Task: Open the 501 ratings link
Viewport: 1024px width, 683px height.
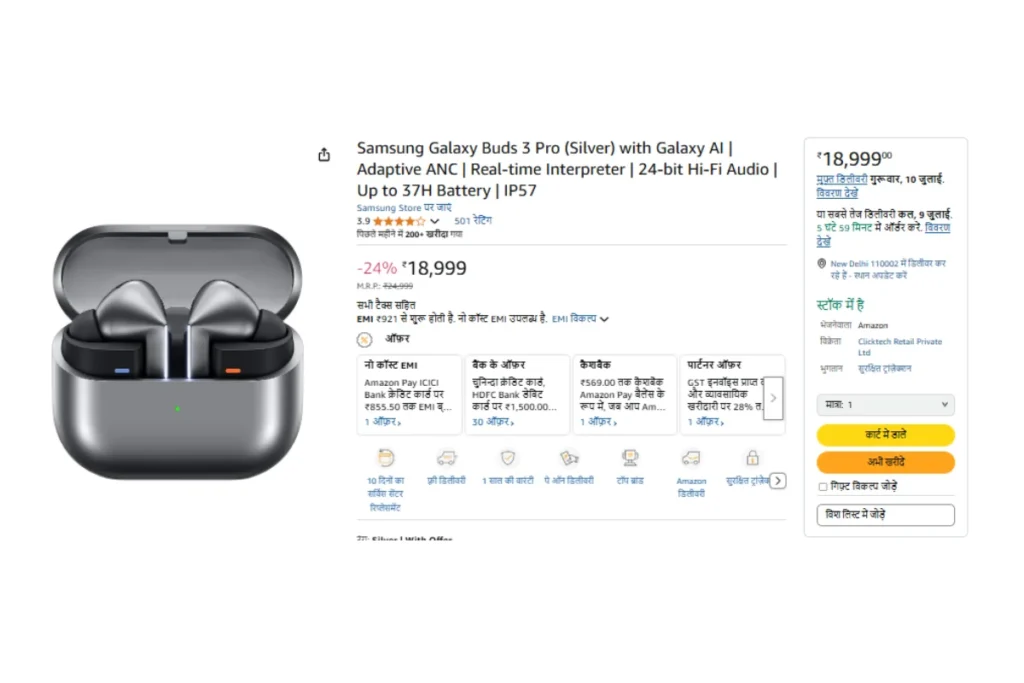Action: pos(473,220)
